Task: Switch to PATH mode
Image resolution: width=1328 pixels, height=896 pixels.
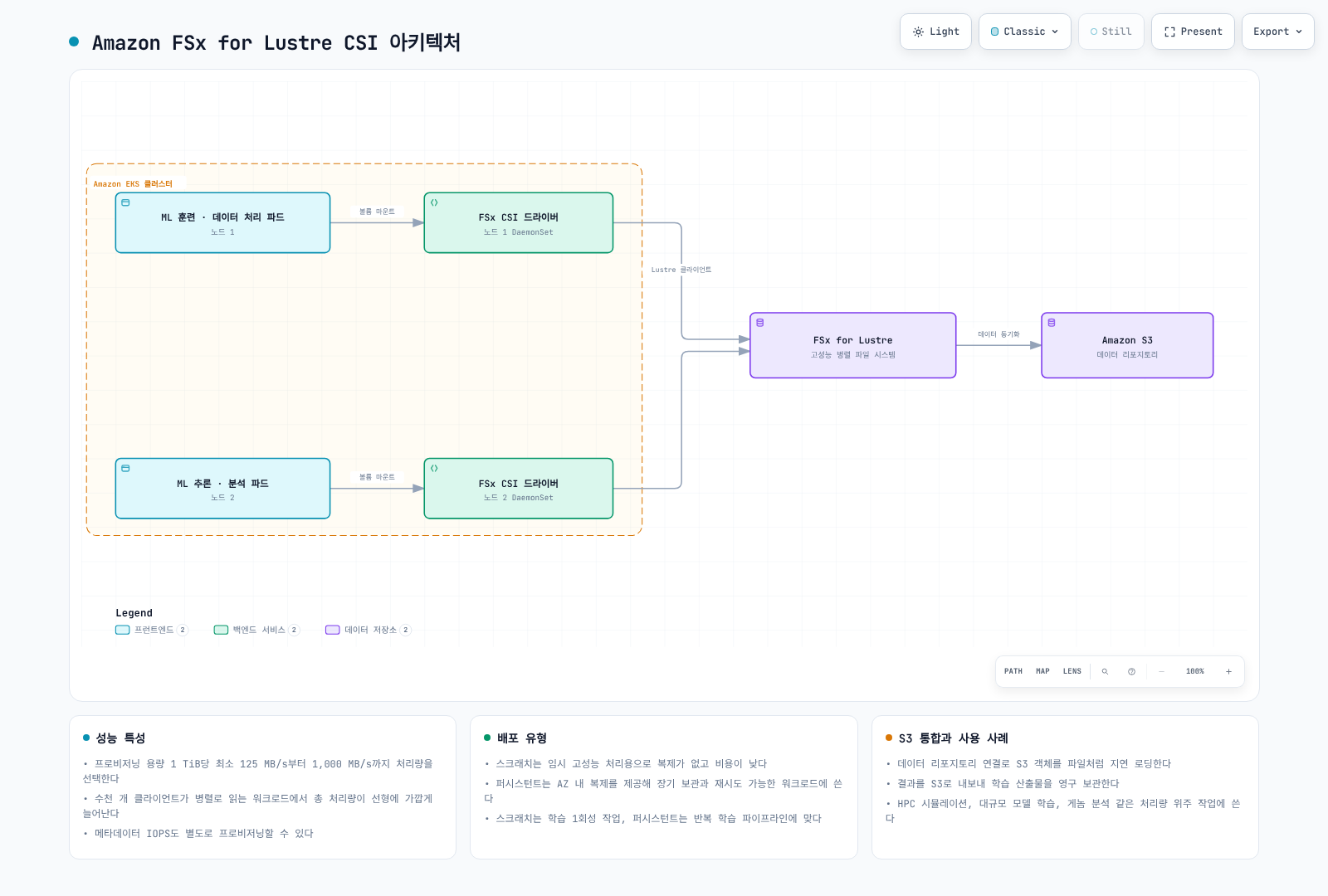Action: pos(1013,671)
